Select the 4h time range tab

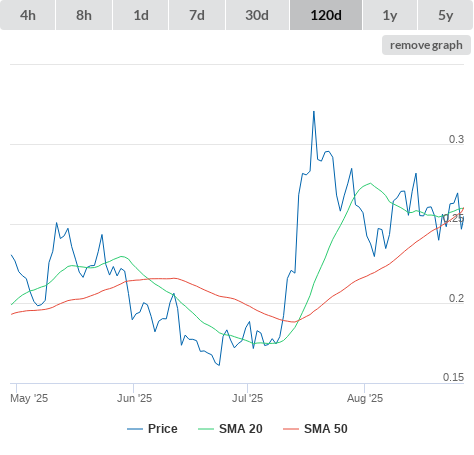[28, 15]
